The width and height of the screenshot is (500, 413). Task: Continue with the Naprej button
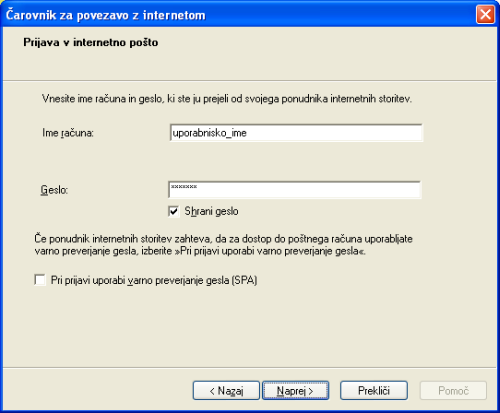[x=295, y=390]
